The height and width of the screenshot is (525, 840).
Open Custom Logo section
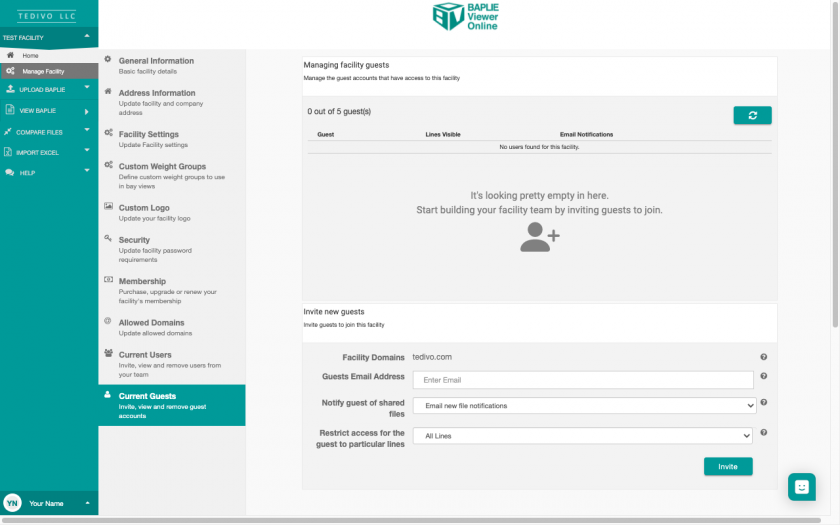[172, 212]
